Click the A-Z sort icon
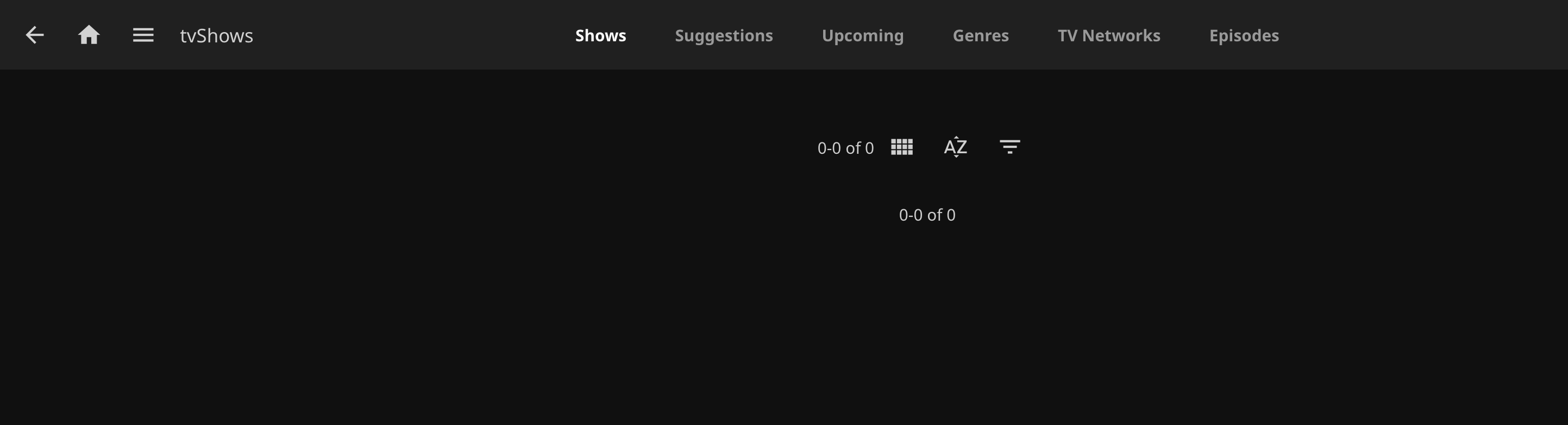1568x425 pixels. [x=956, y=147]
